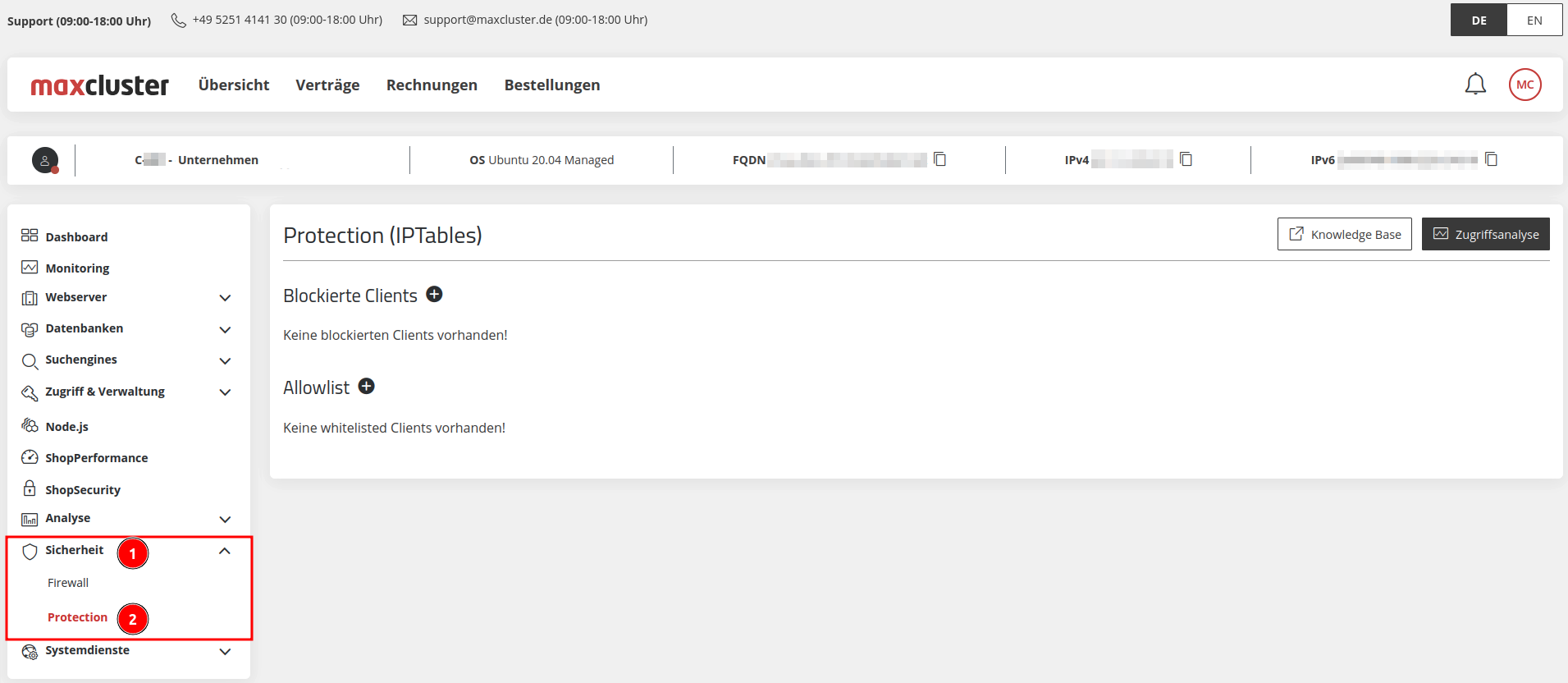Click the email envelope icon
The image size is (1568, 683).
click(x=410, y=21)
